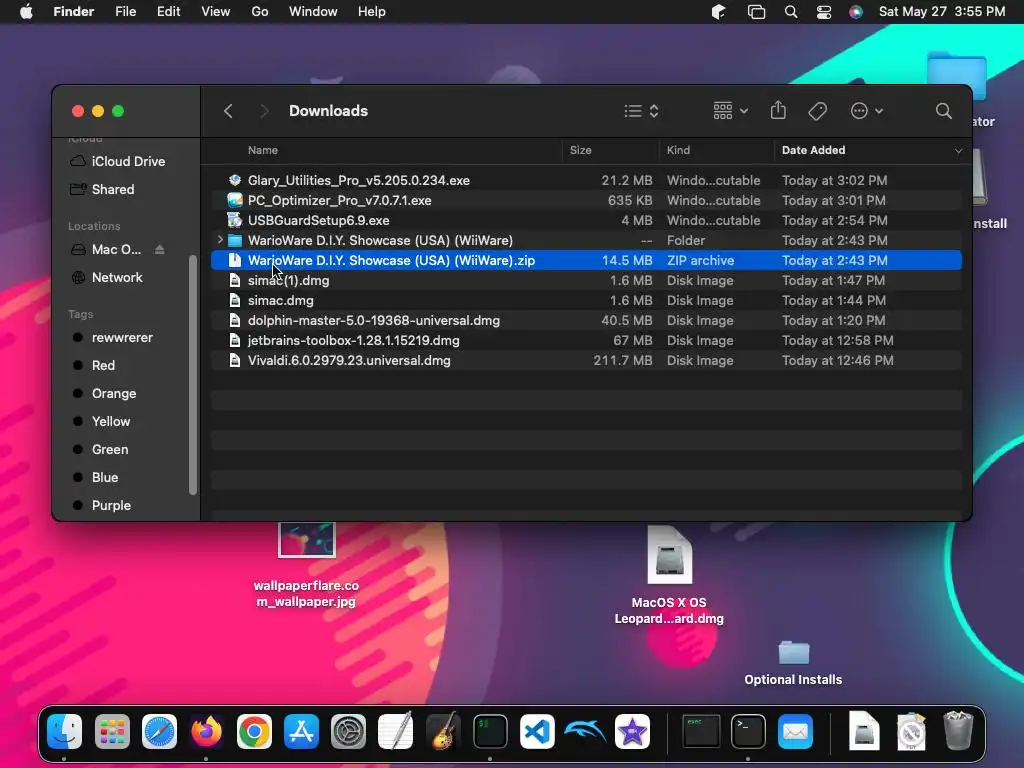Open the Go menu

point(260,12)
